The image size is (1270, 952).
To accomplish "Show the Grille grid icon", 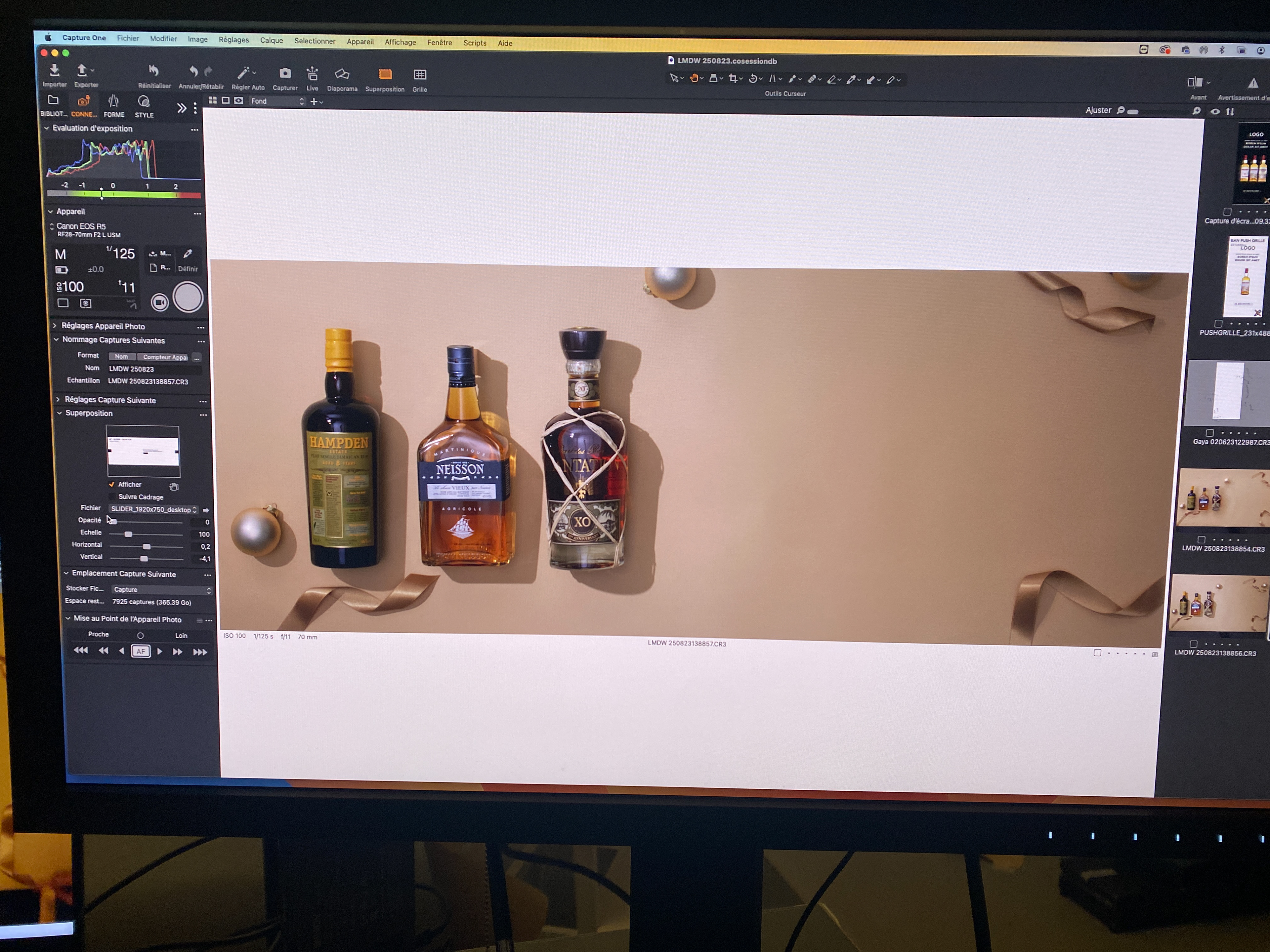I will [x=420, y=75].
